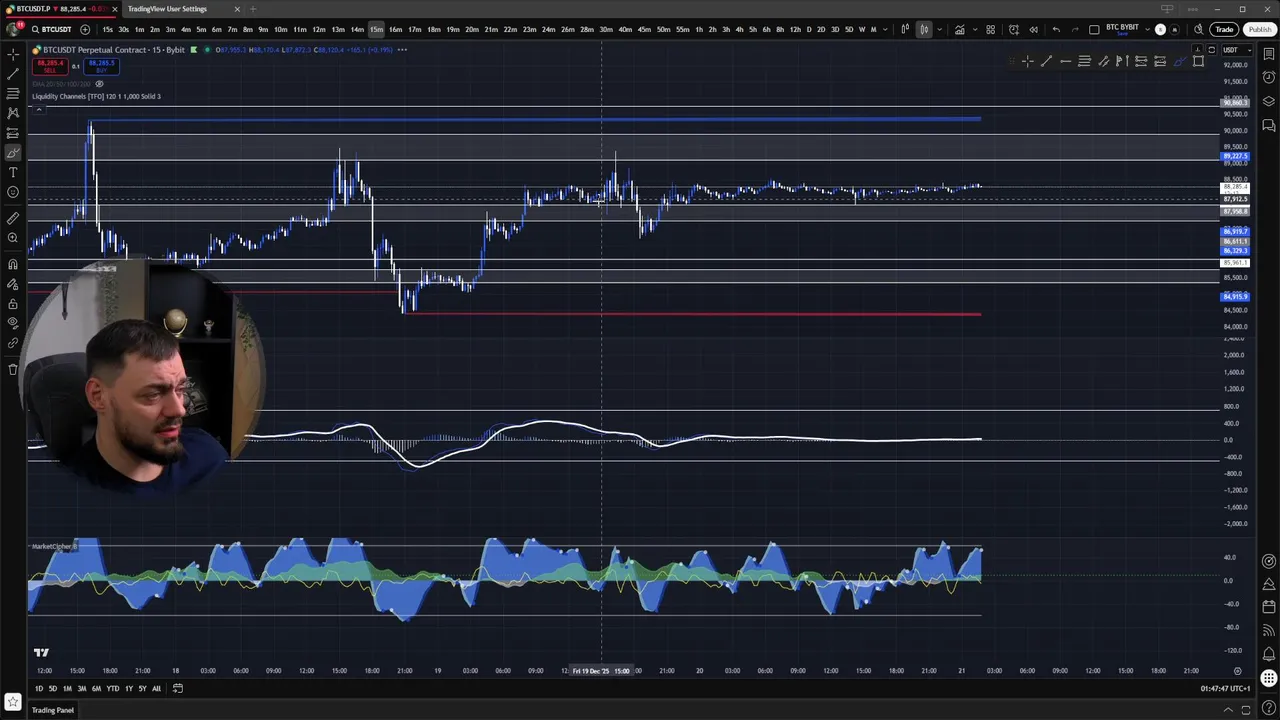1280x720 pixels.
Task: Open the alerts clock panel in right sidebar
Action: (1268, 78)
